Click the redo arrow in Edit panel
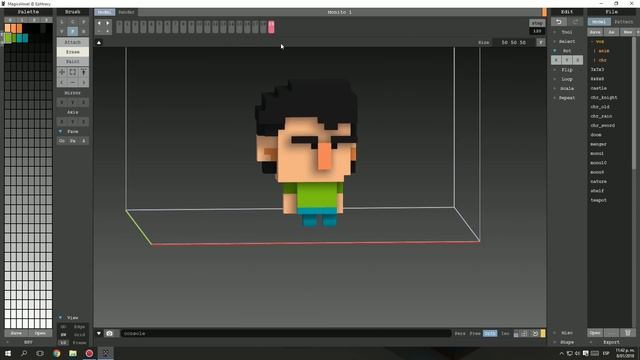 [576, 22]
